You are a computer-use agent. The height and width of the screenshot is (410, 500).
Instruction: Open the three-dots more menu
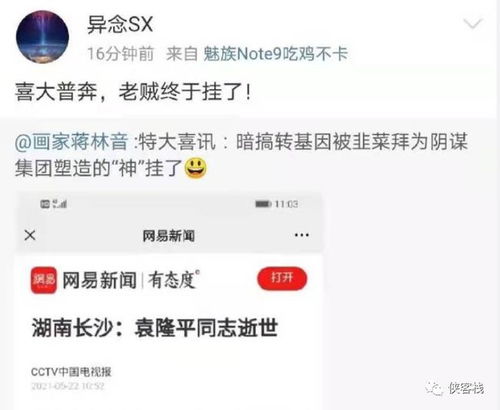(302, 235)
